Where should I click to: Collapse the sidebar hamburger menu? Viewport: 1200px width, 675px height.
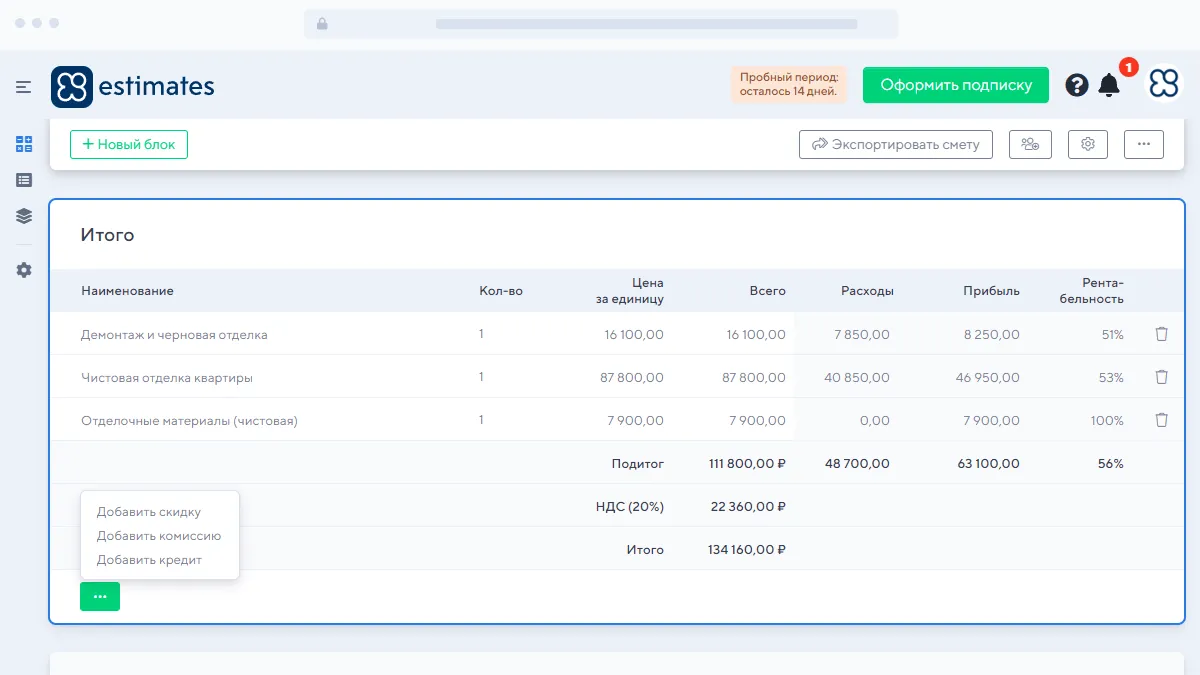(24, 87)
